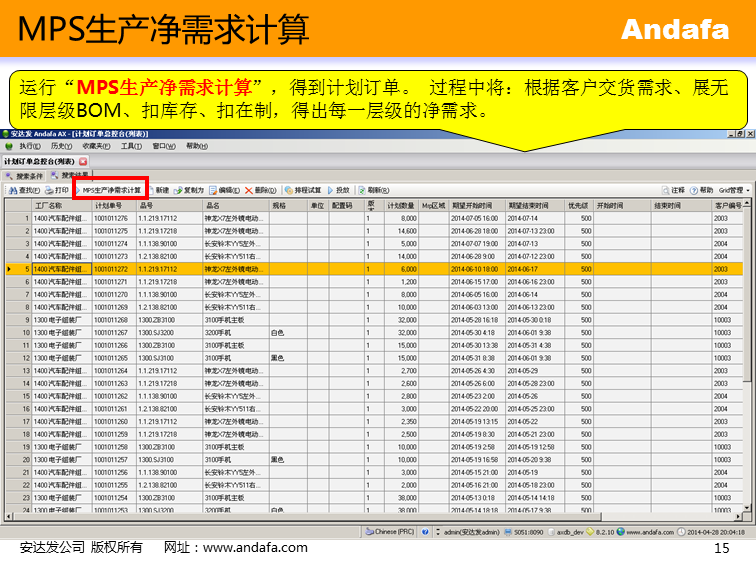Click the red 删除 (Delete) icon
The image size is (756, 567).
tap(260, 190)
